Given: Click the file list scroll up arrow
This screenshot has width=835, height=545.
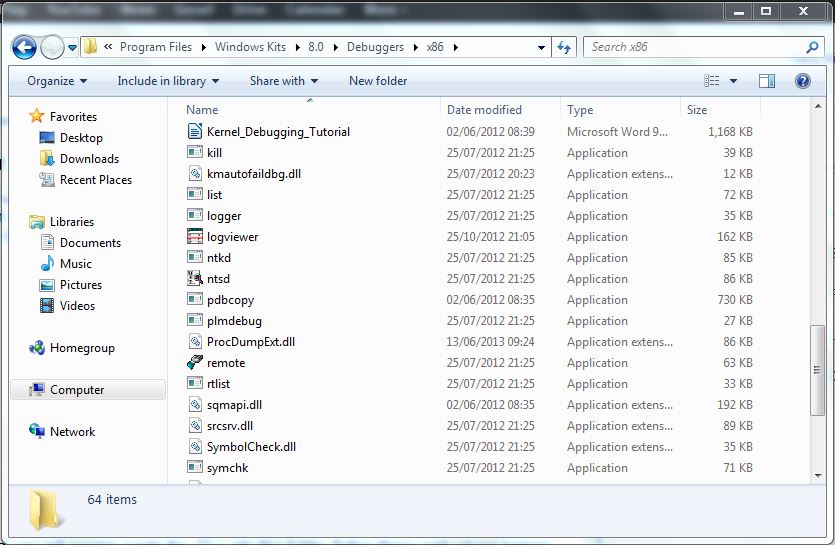Looking at the screenshot, I should [818, 107].
